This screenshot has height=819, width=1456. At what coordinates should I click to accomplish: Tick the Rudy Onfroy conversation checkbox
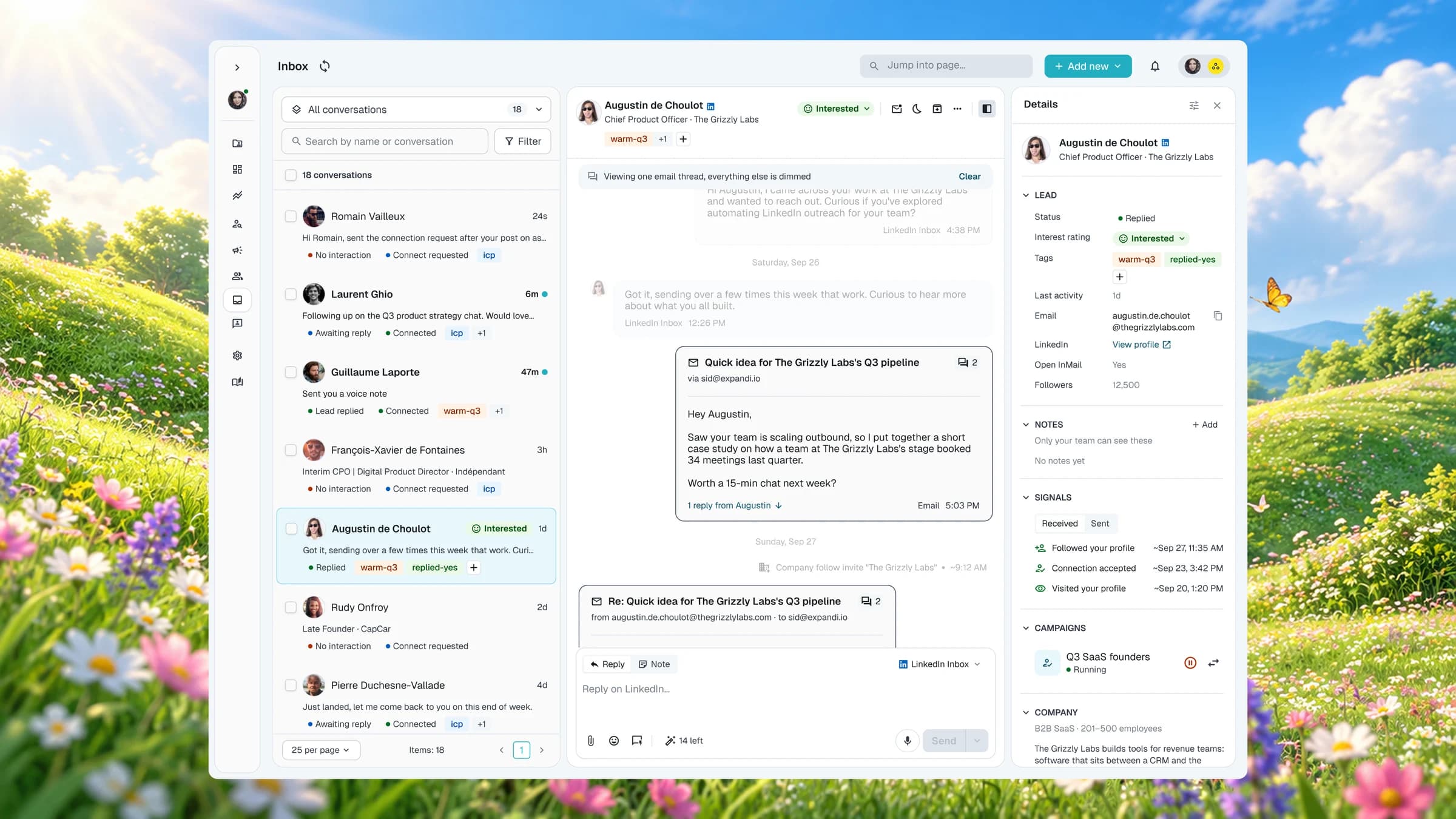[291, 607]
